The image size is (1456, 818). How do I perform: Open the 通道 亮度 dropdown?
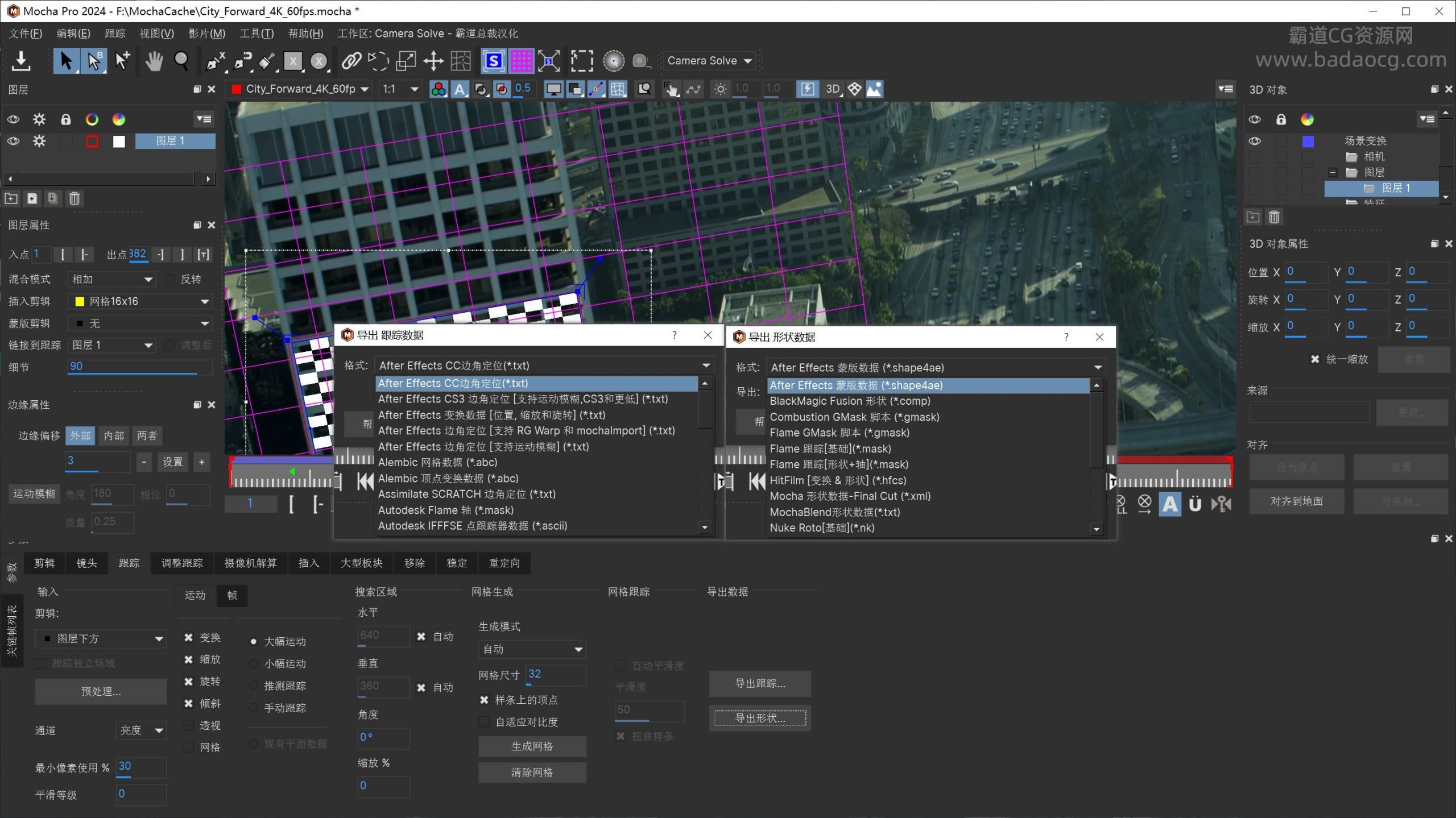(141, 730)
